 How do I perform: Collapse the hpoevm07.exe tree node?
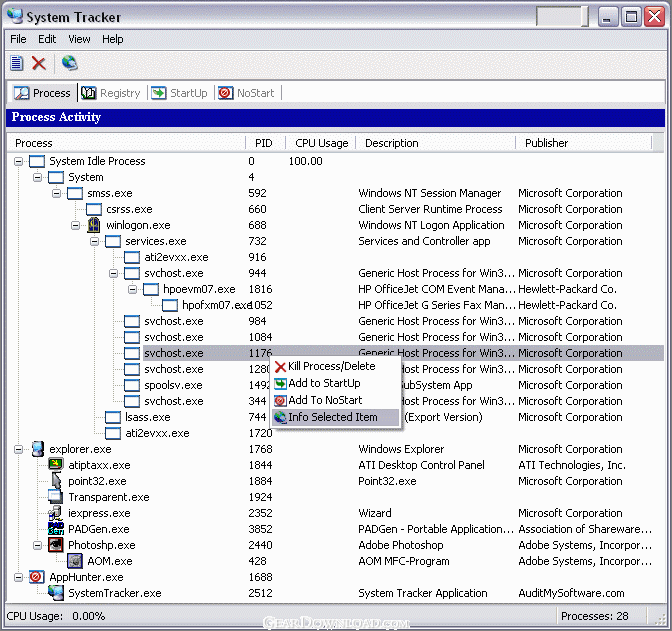tap(132, 289)
